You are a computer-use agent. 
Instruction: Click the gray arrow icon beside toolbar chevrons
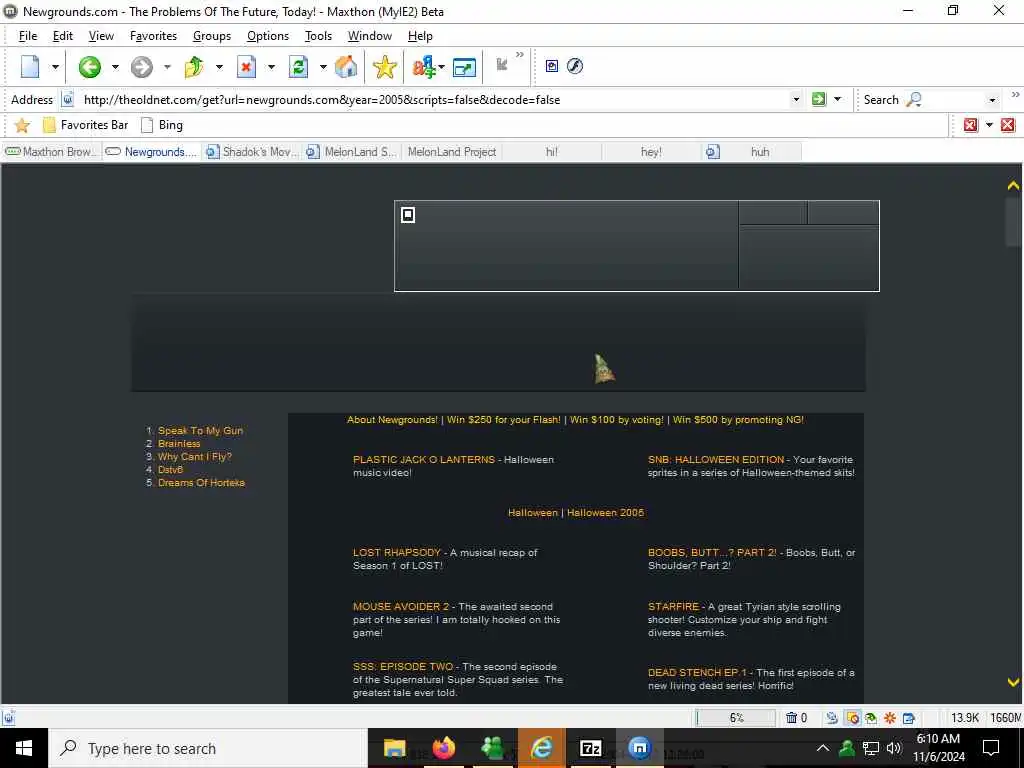pos(502,64)
